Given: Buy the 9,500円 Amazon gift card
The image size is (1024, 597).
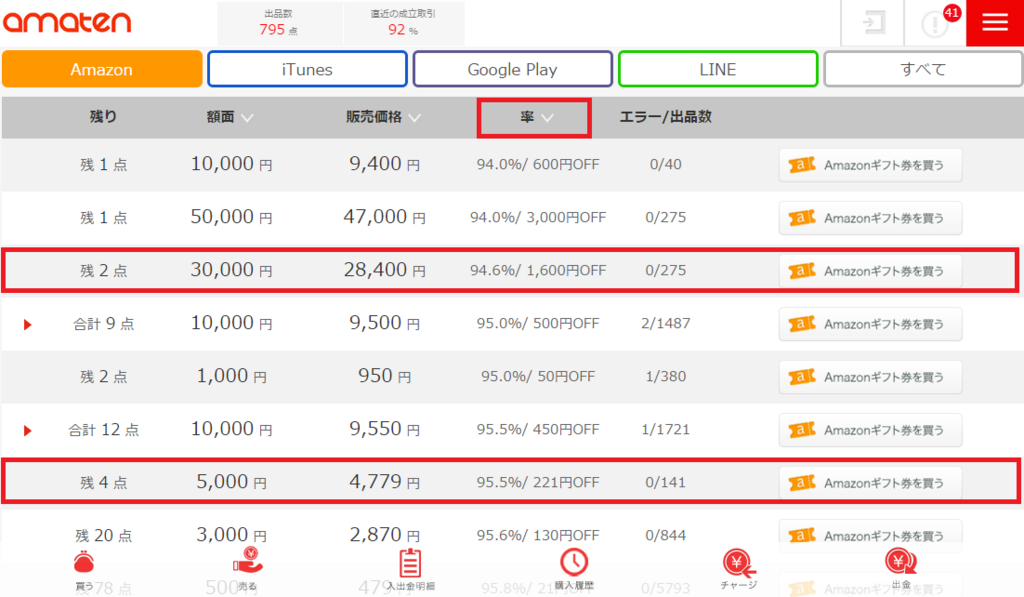Looking at the screenshot, I should click(x=870, y=324).
